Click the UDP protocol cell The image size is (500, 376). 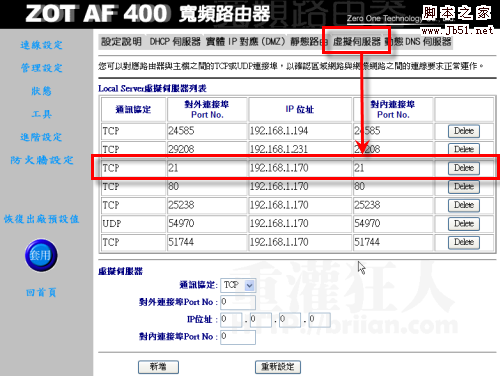[133, 224]
